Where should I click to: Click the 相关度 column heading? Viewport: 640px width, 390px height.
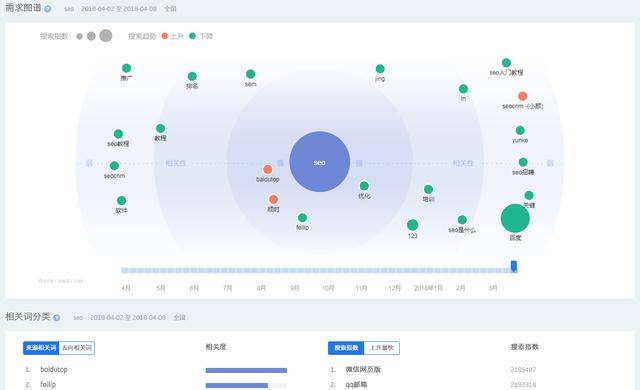216,347
